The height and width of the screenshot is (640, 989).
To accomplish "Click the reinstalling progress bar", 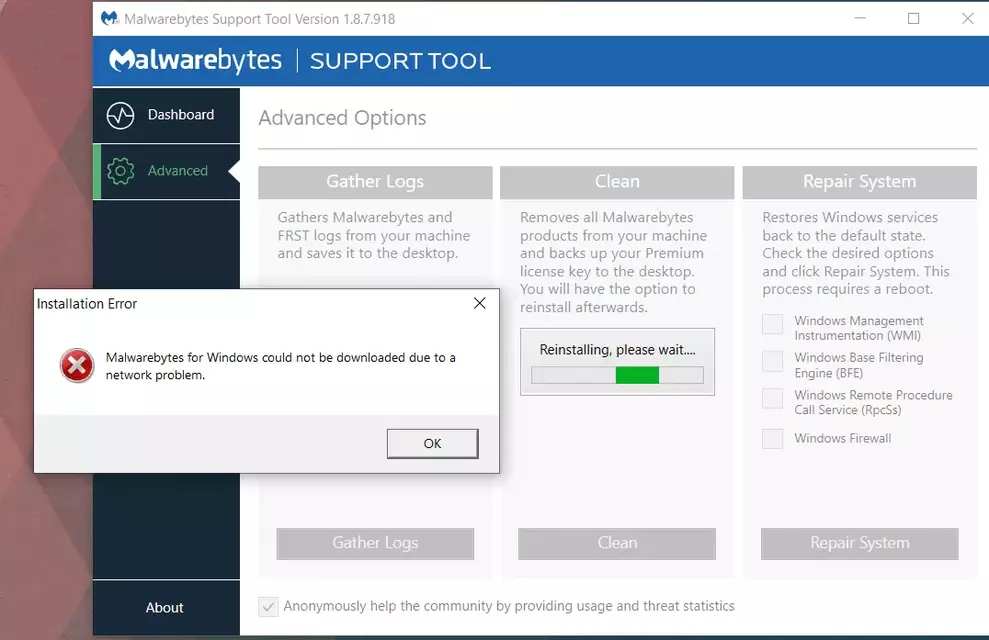I will point(617,375).
